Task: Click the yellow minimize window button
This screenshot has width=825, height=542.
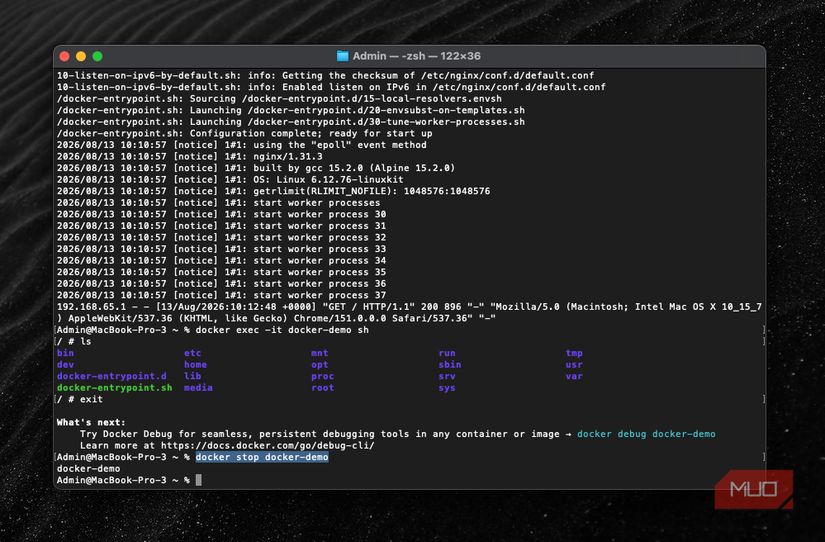Action: point(81,56)
